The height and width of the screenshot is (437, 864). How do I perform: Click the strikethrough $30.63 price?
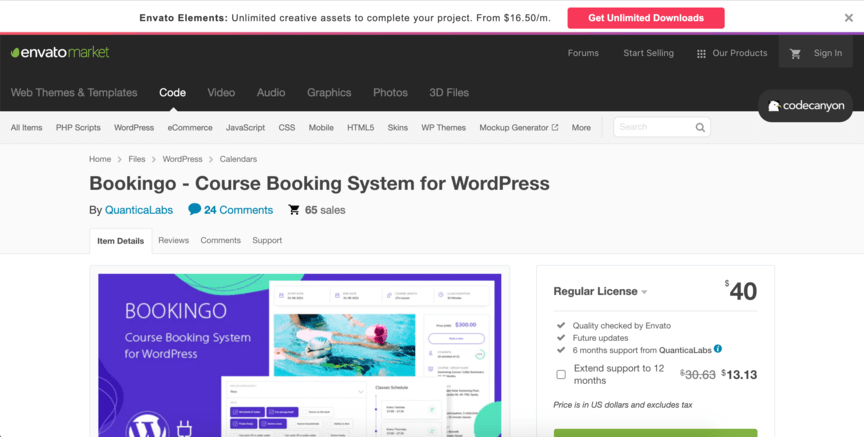point(698,375)
